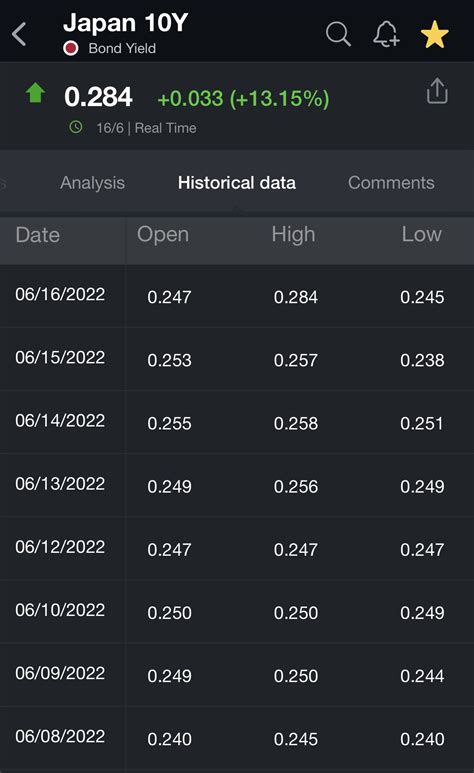This screenshot has height=773, width=474.
Task: Tap the Date column header
Action: coord(37,235)
